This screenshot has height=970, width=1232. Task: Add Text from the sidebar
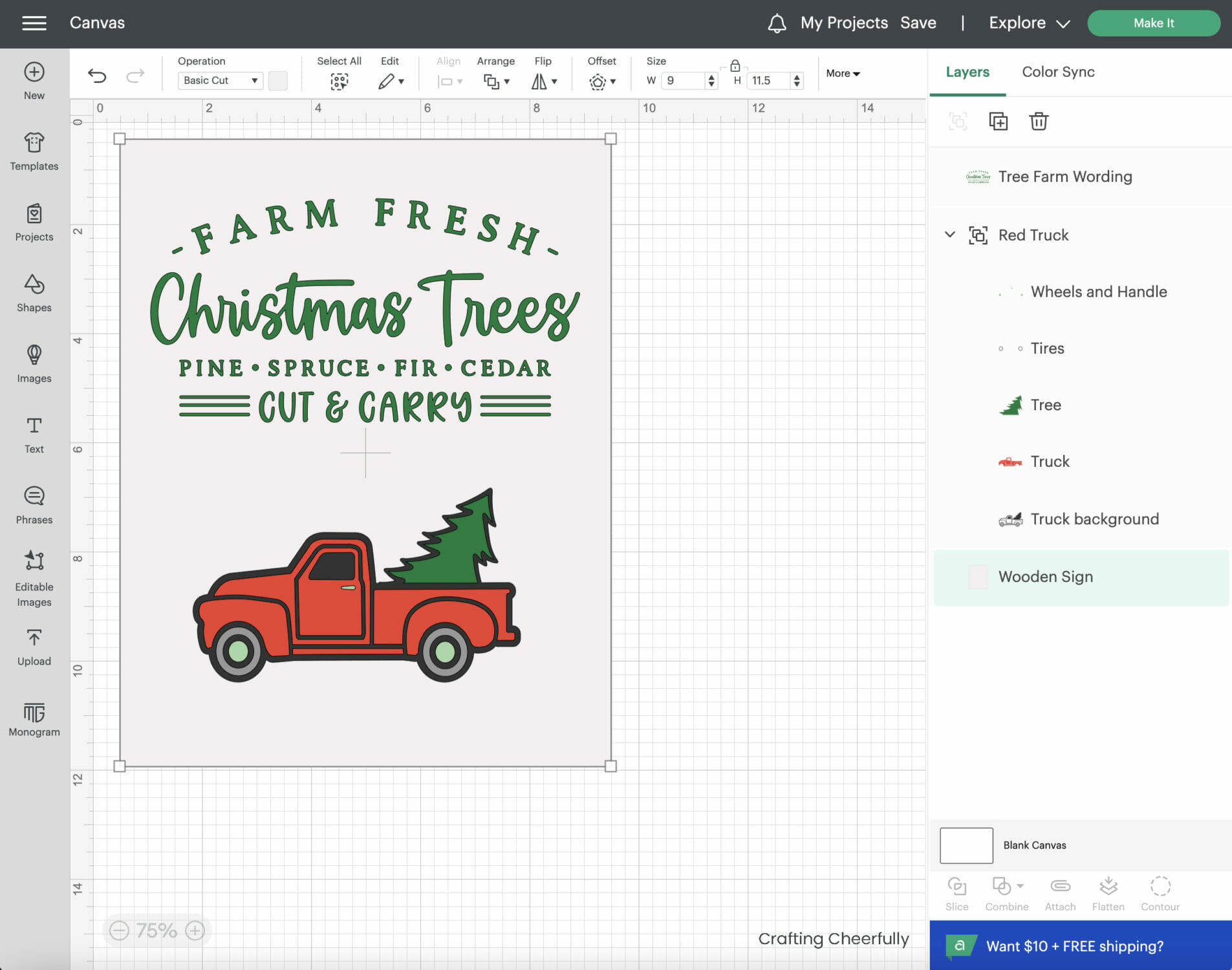tap(34, 435)
